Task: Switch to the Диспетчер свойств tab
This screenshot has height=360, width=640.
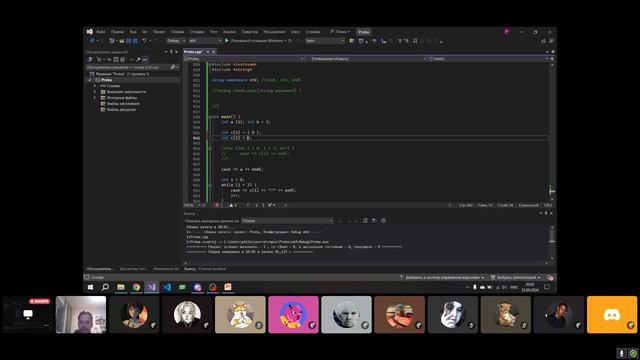Action: 133,269
